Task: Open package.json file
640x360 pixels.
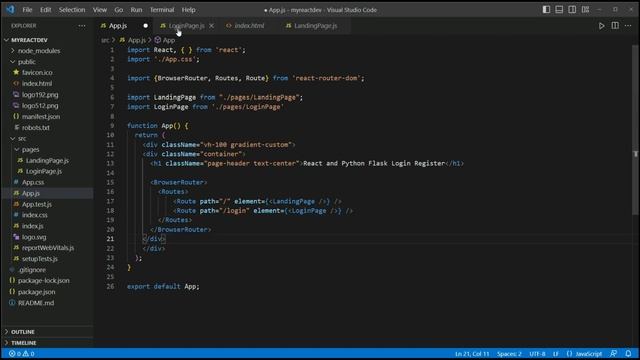Action: 36,292
